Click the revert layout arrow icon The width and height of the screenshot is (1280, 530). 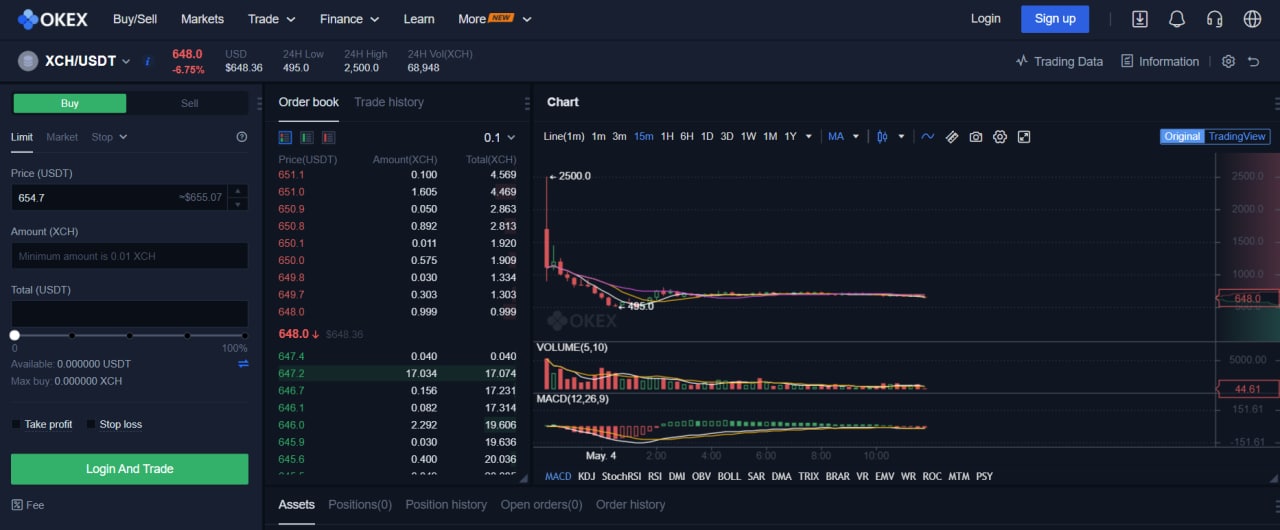1254,61
